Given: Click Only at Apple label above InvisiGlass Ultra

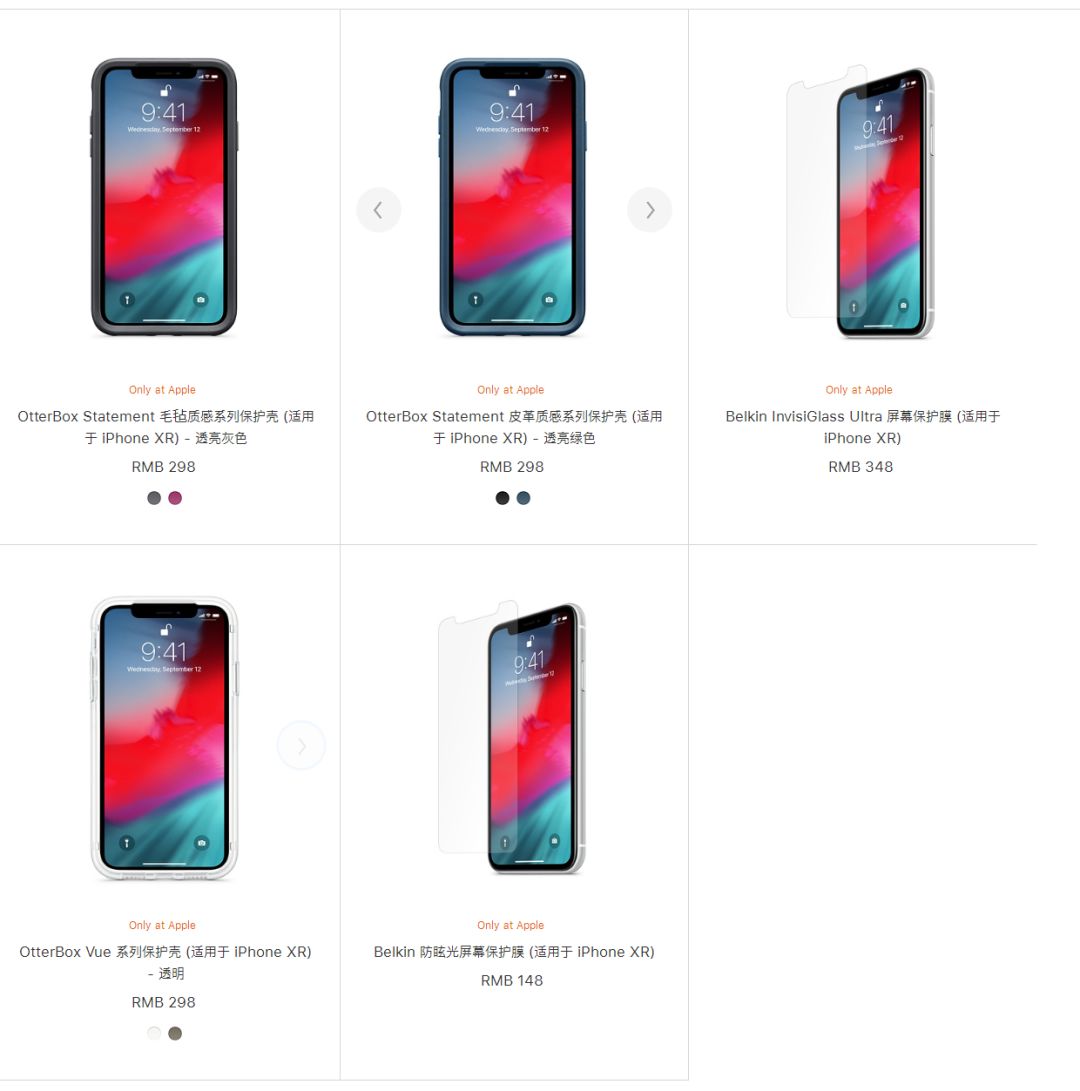Looking at the screenshot, I should 859,390.
